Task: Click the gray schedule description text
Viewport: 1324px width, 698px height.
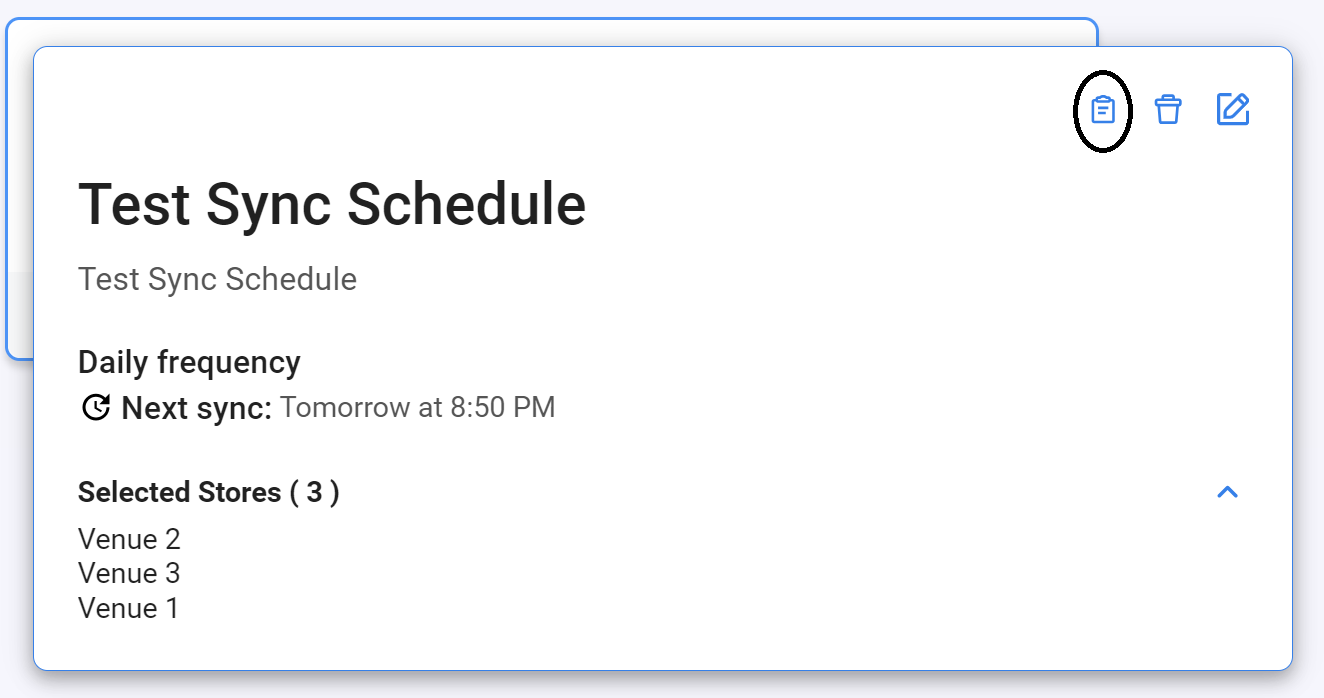Action: (218, 279)
